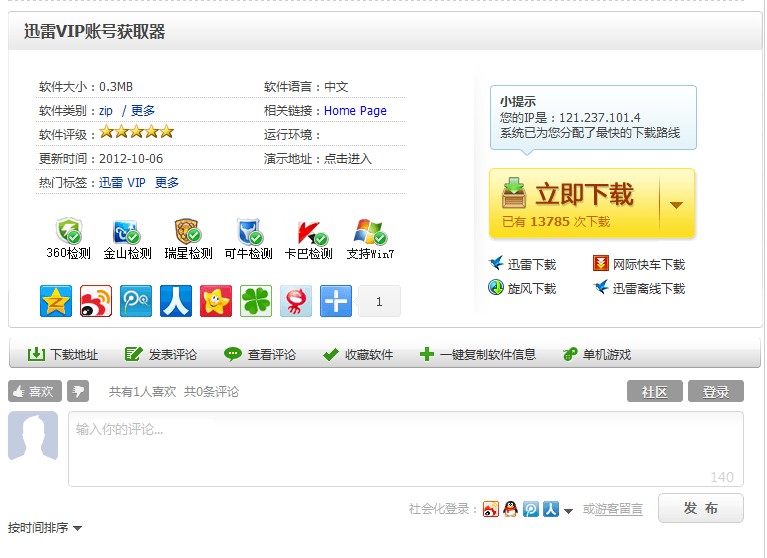Expand more social login options arrow
This screenshot has height=558, width=767.
point(568,511)
